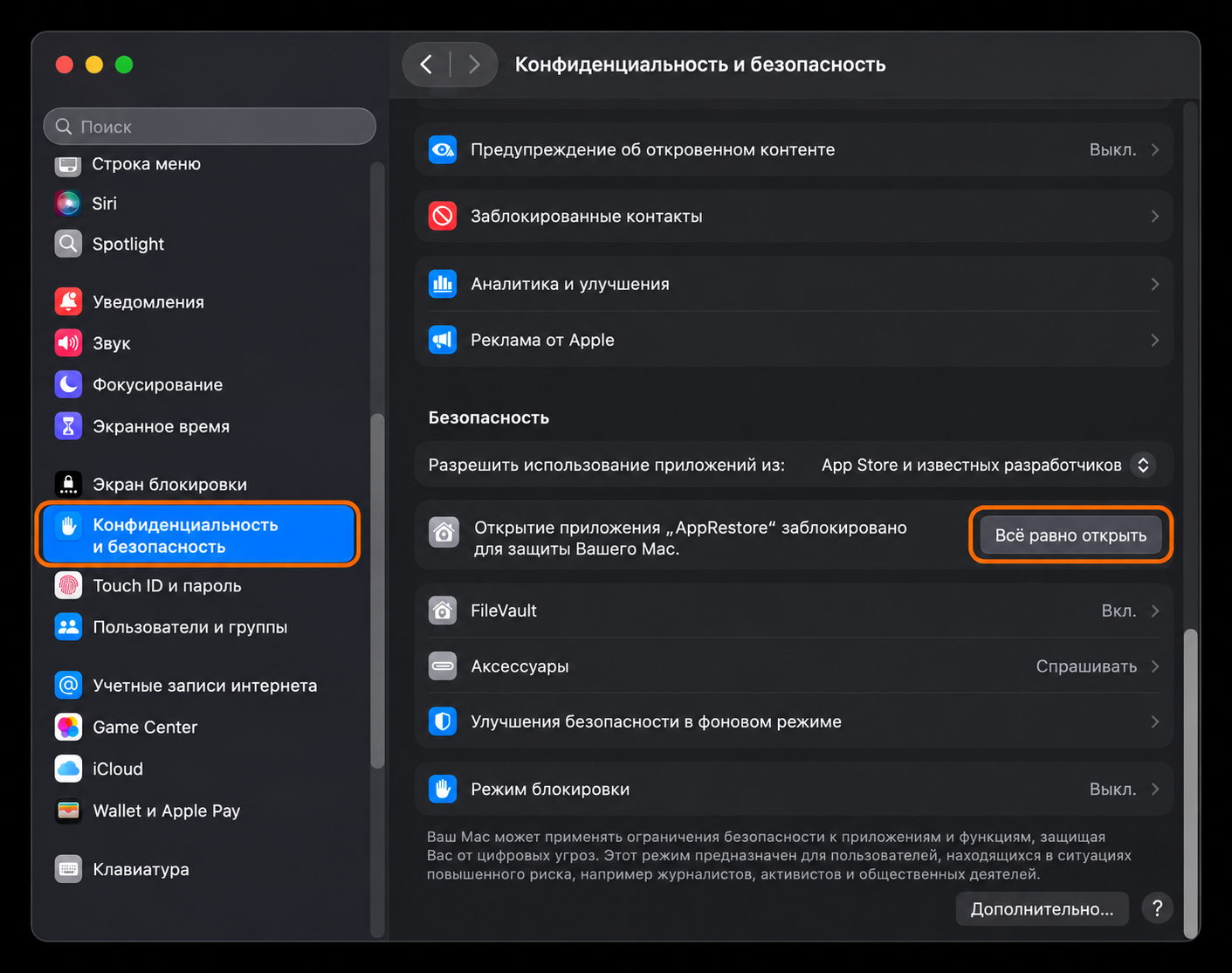Click the Экранное время hourglass icon

click(x=68, y=426)
